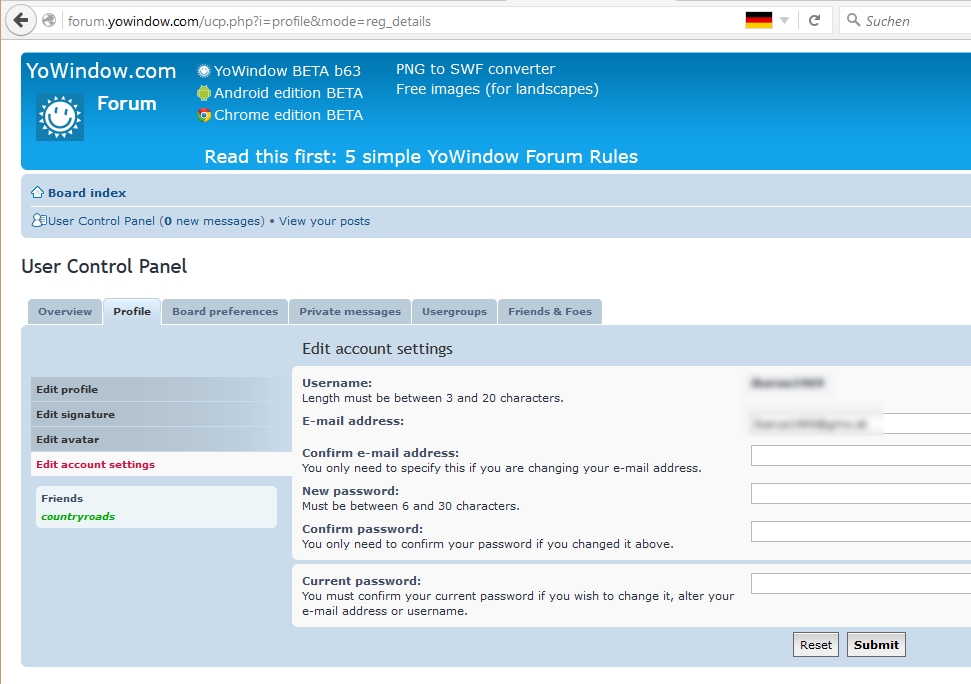The width and height of the screenshot is (971, 684).
Task: Focus the New password input field
Action: (860, 494)
